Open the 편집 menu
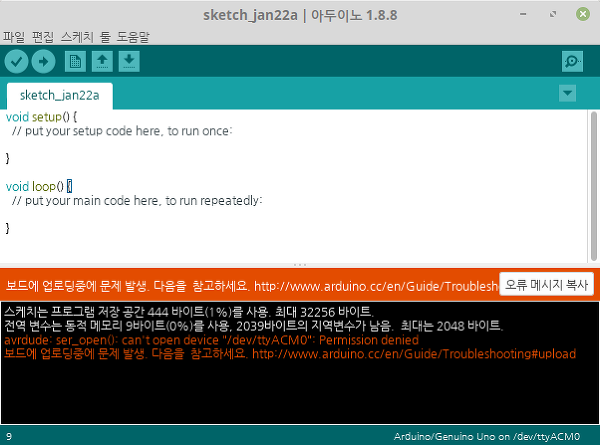Viewport: 600px width, 445px height. click(42, 37)
